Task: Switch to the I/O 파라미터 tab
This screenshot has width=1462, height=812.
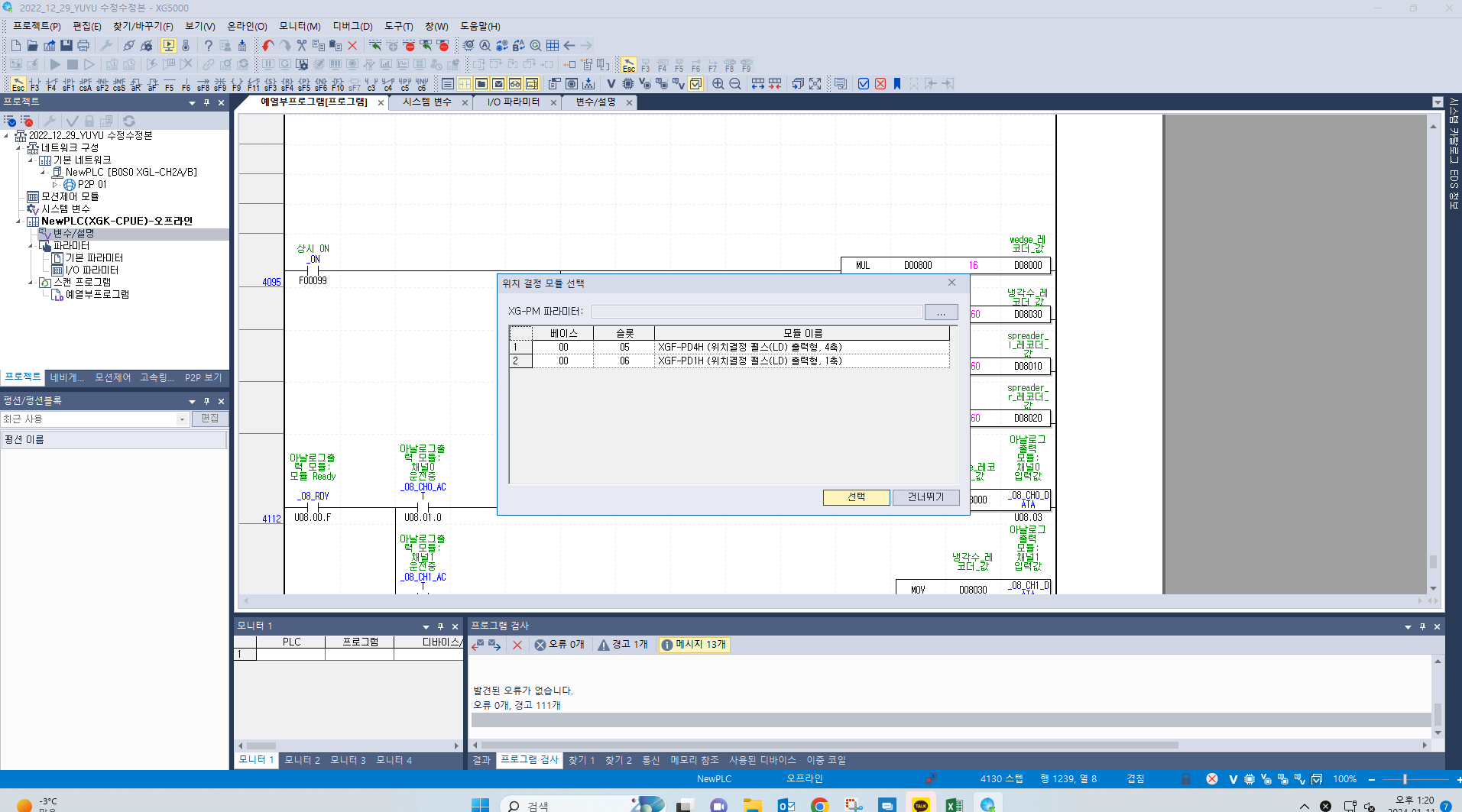Action: 514,102
